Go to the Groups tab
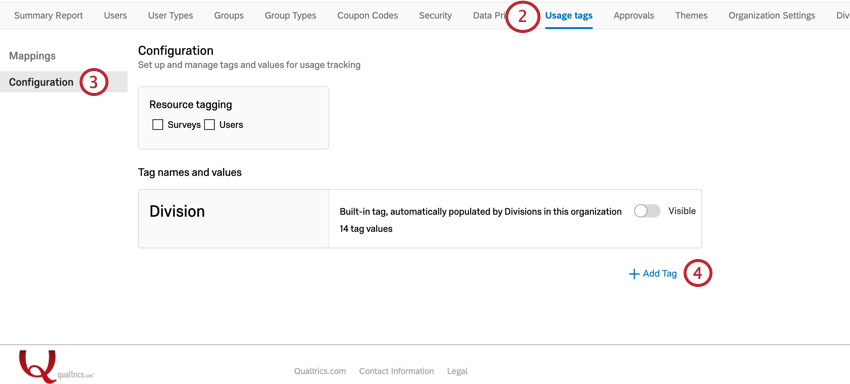 pos(229,16)
